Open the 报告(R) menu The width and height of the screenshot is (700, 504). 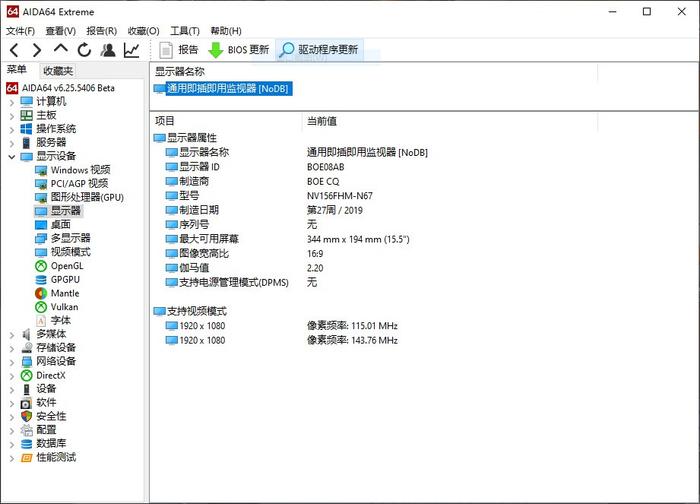[101, 31]
